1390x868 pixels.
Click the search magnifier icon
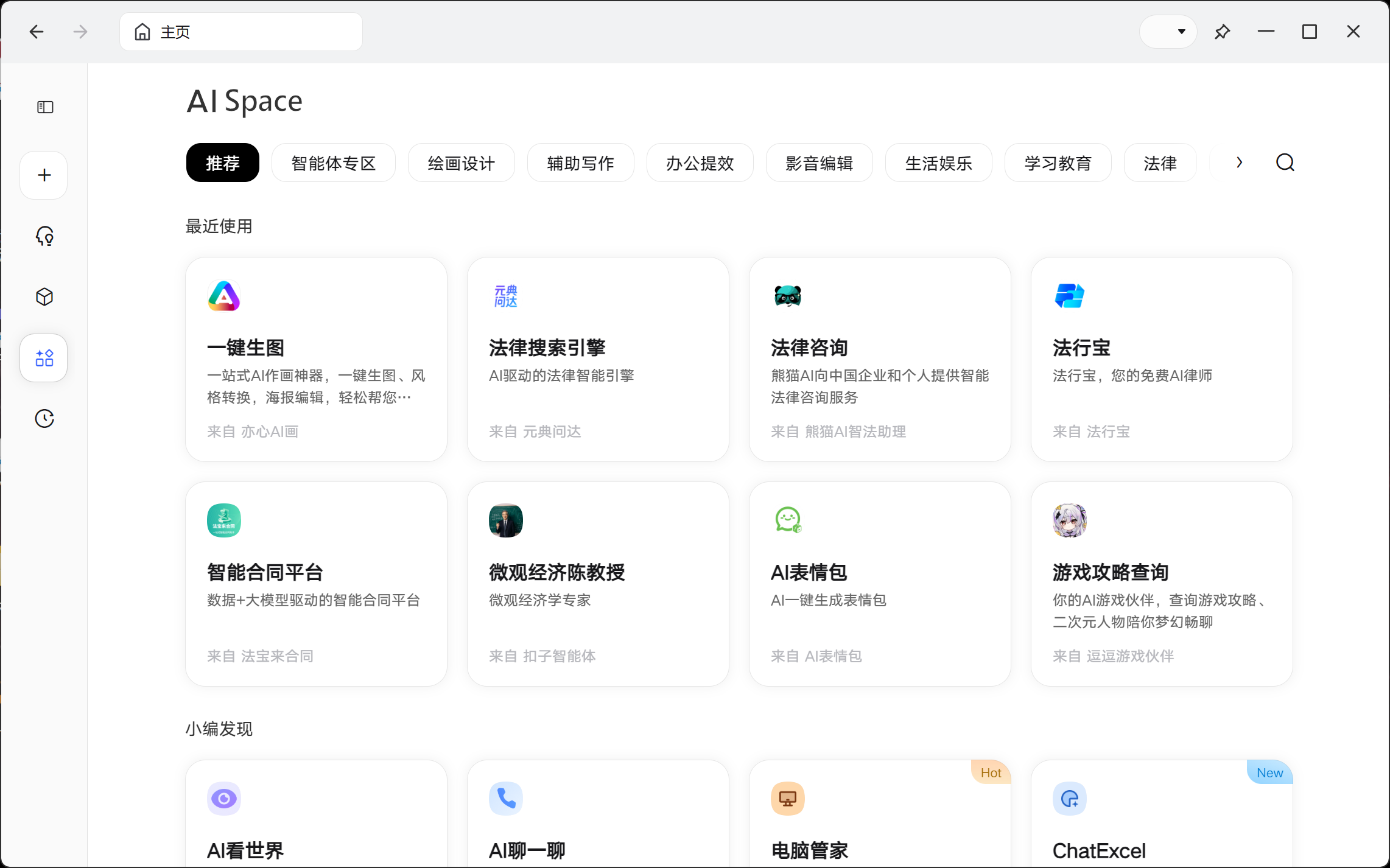point(1285,163)
